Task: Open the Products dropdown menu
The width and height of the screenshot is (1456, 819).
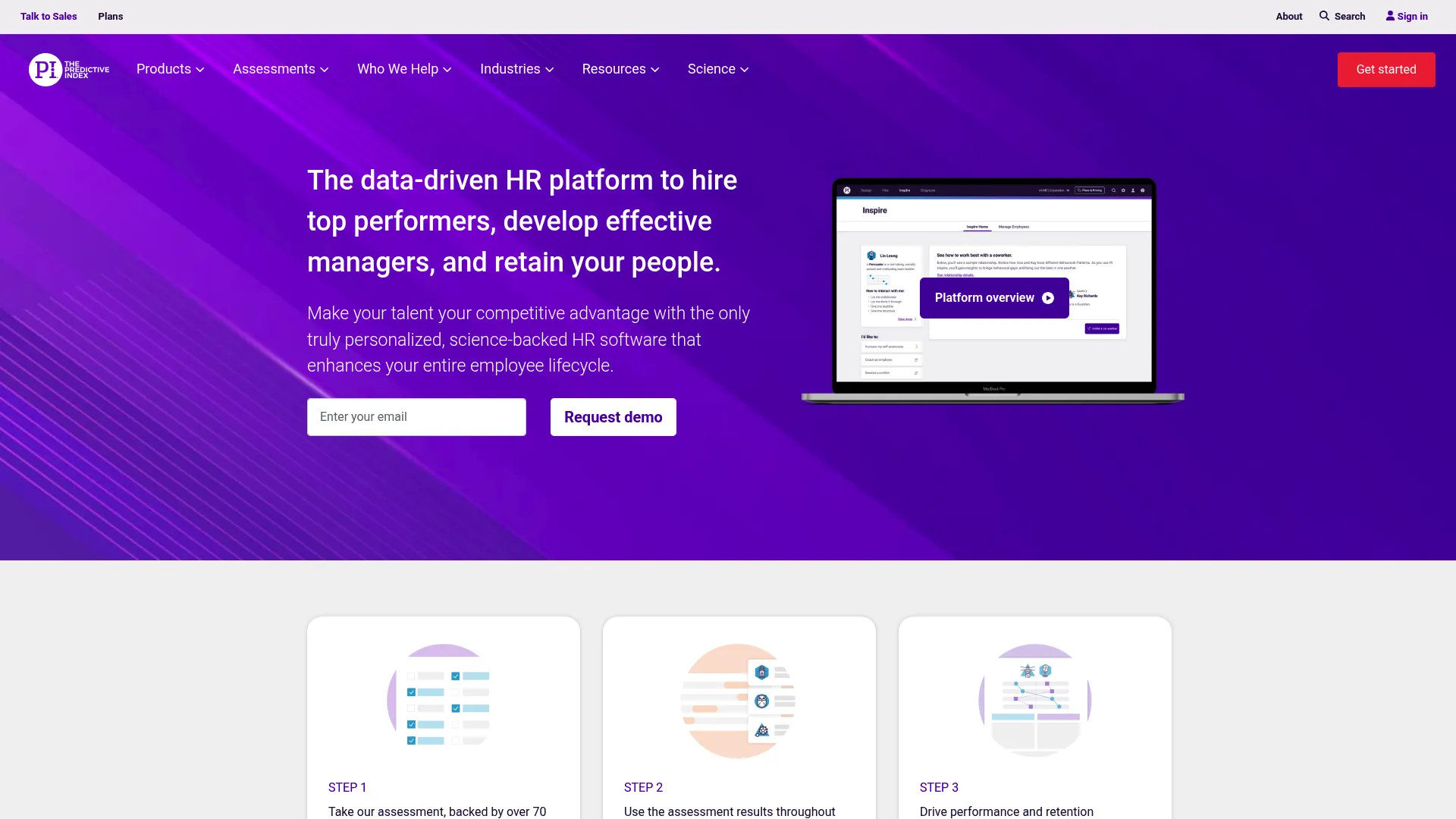Action: pyautogui.click(x=171, y=69)
